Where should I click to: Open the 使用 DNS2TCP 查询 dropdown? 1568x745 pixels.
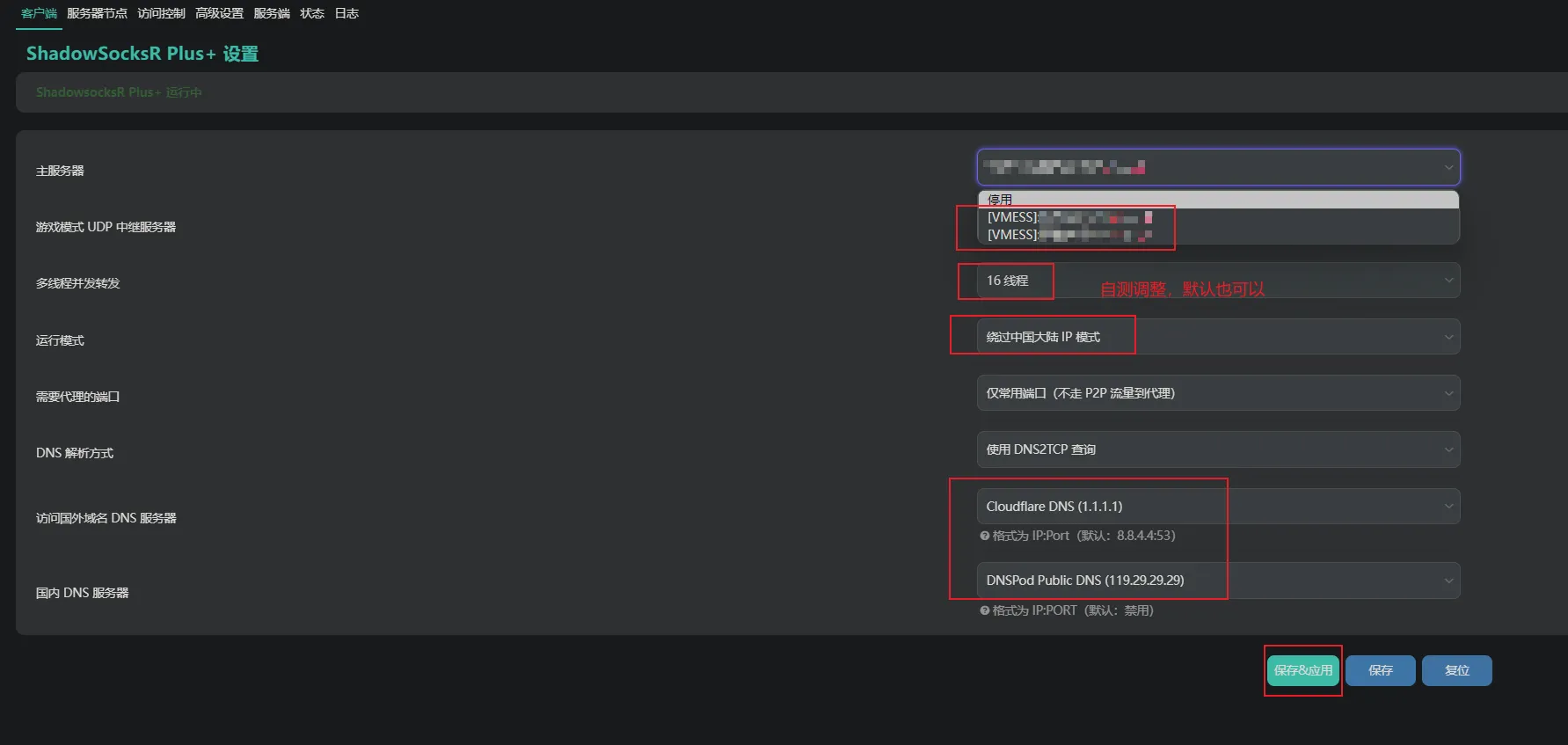click(x=1218, y=449)
